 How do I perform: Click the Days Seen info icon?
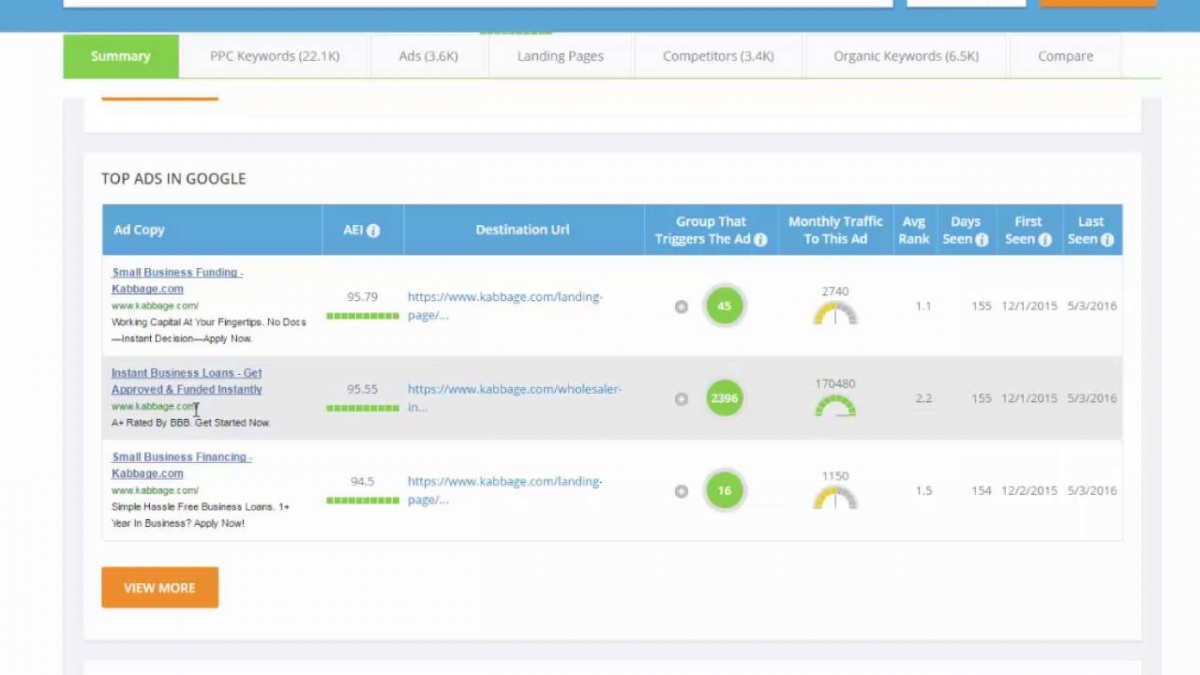(x=982, y=240)
